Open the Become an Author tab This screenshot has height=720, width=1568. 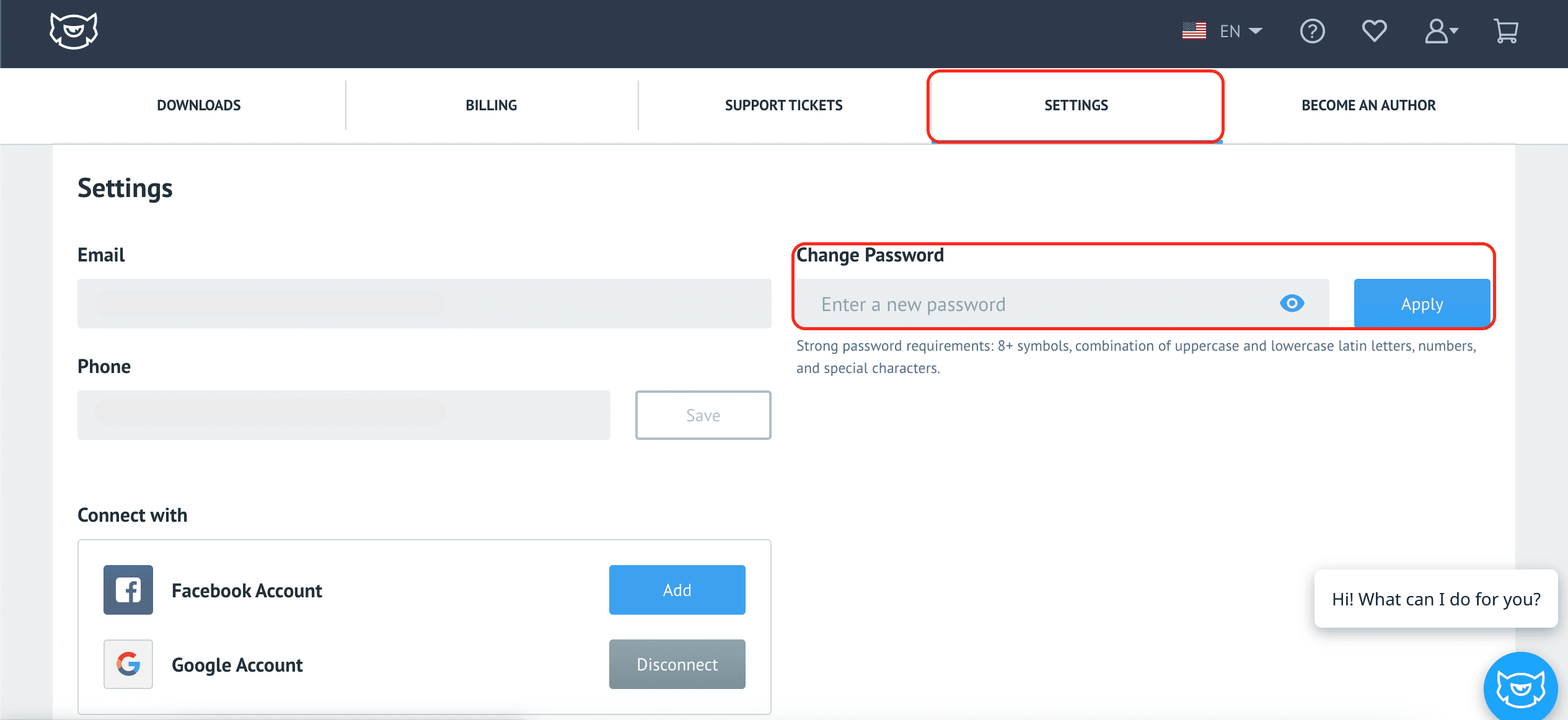(1368, 105)
